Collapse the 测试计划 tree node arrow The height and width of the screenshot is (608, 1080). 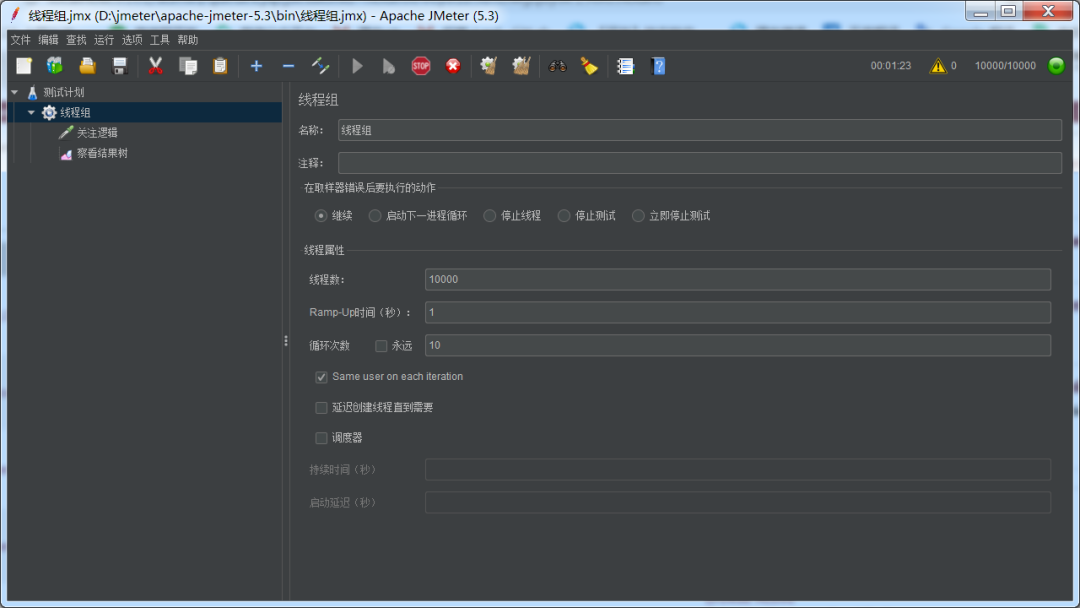point(14,92)
